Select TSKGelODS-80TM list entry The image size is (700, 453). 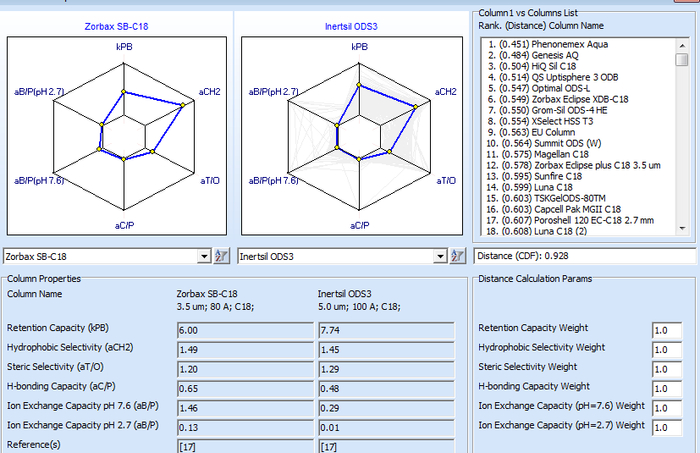click(x=546, y=198)
